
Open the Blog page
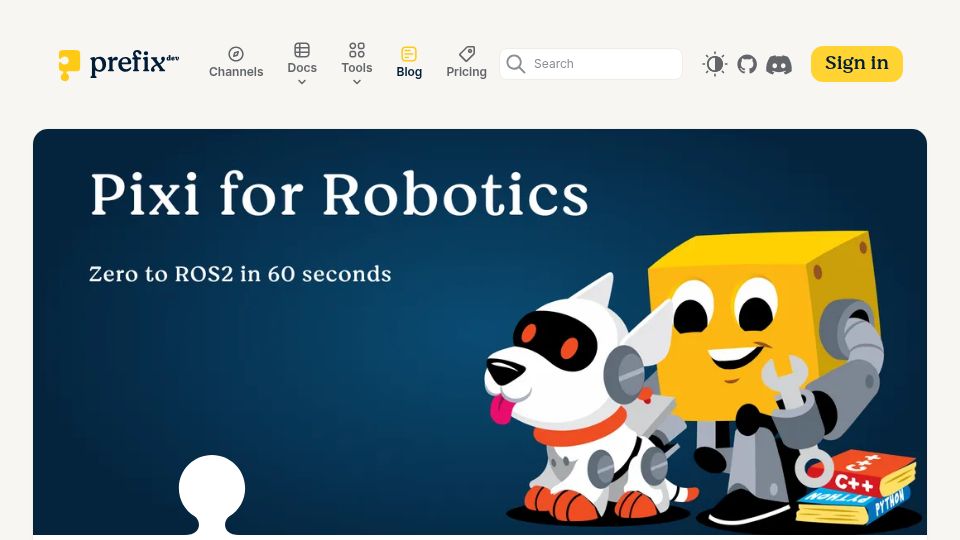click(x=409, y=72)
